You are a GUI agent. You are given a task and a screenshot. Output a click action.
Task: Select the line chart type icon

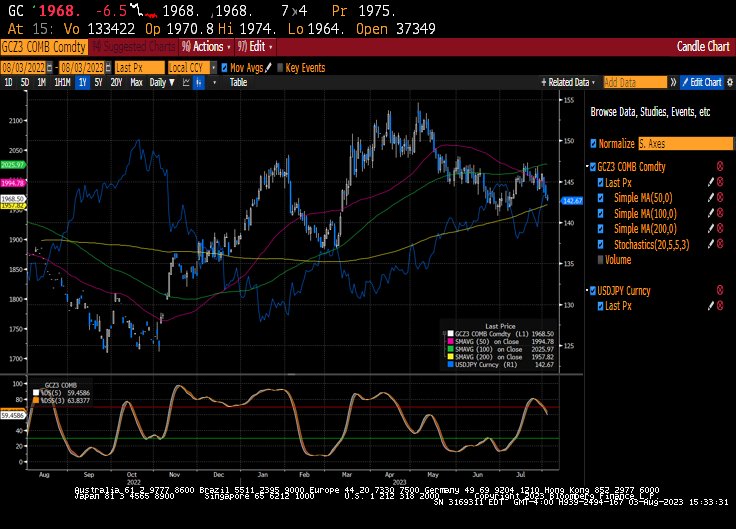pyautogui.click(x=186, y=82)
